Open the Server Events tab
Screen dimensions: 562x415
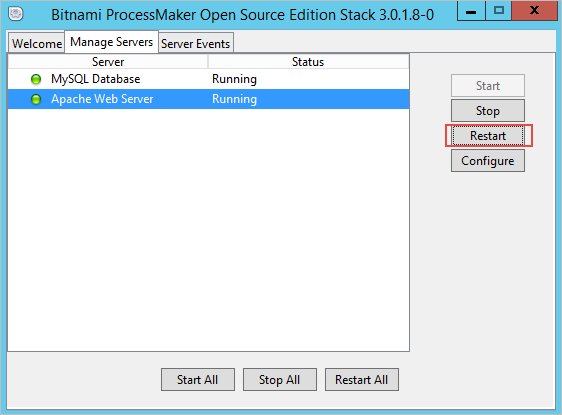[196, 43]
